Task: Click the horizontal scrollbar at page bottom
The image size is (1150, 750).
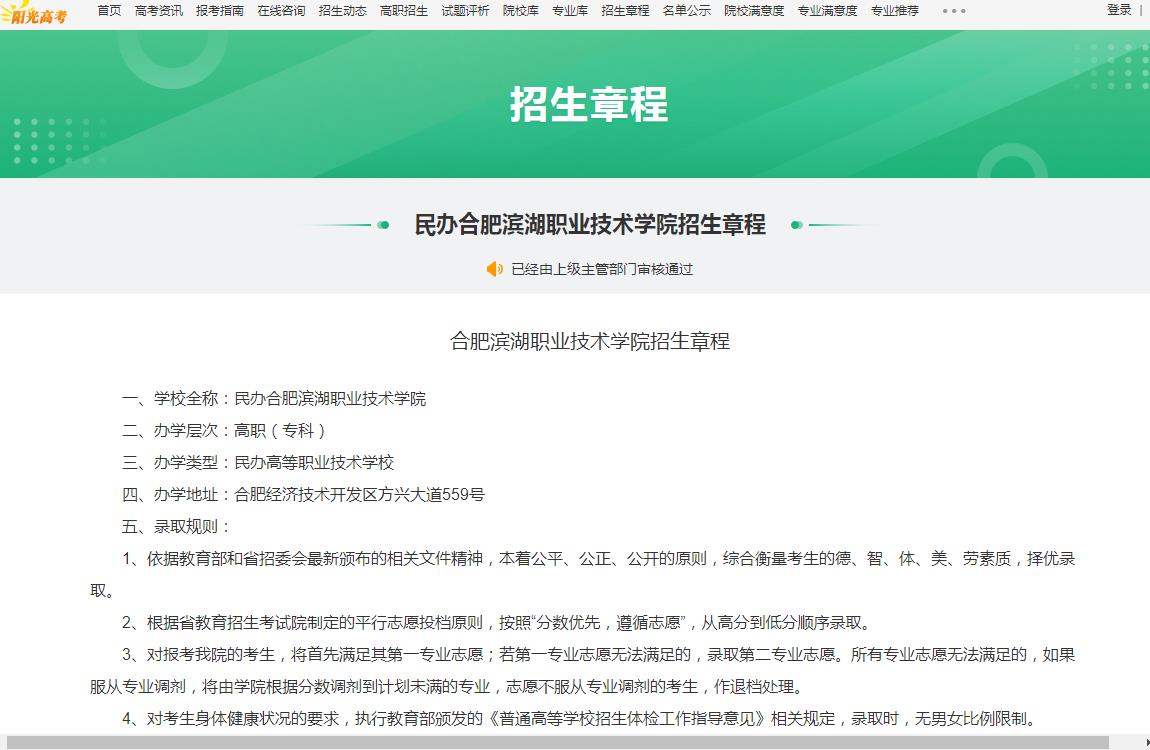Action: pyautogui.click(x=557, y=743)
